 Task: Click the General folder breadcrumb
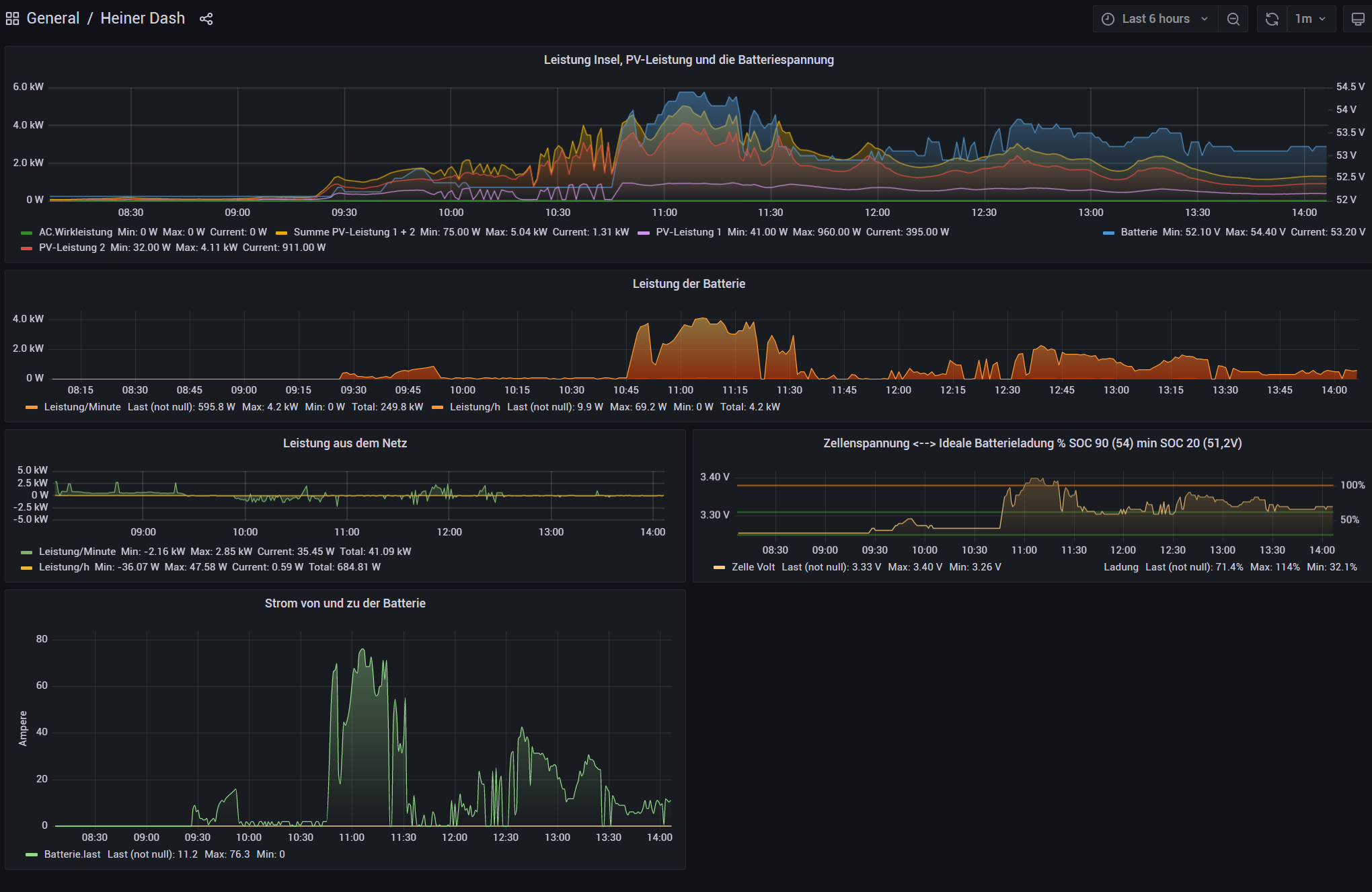[52, 19]
